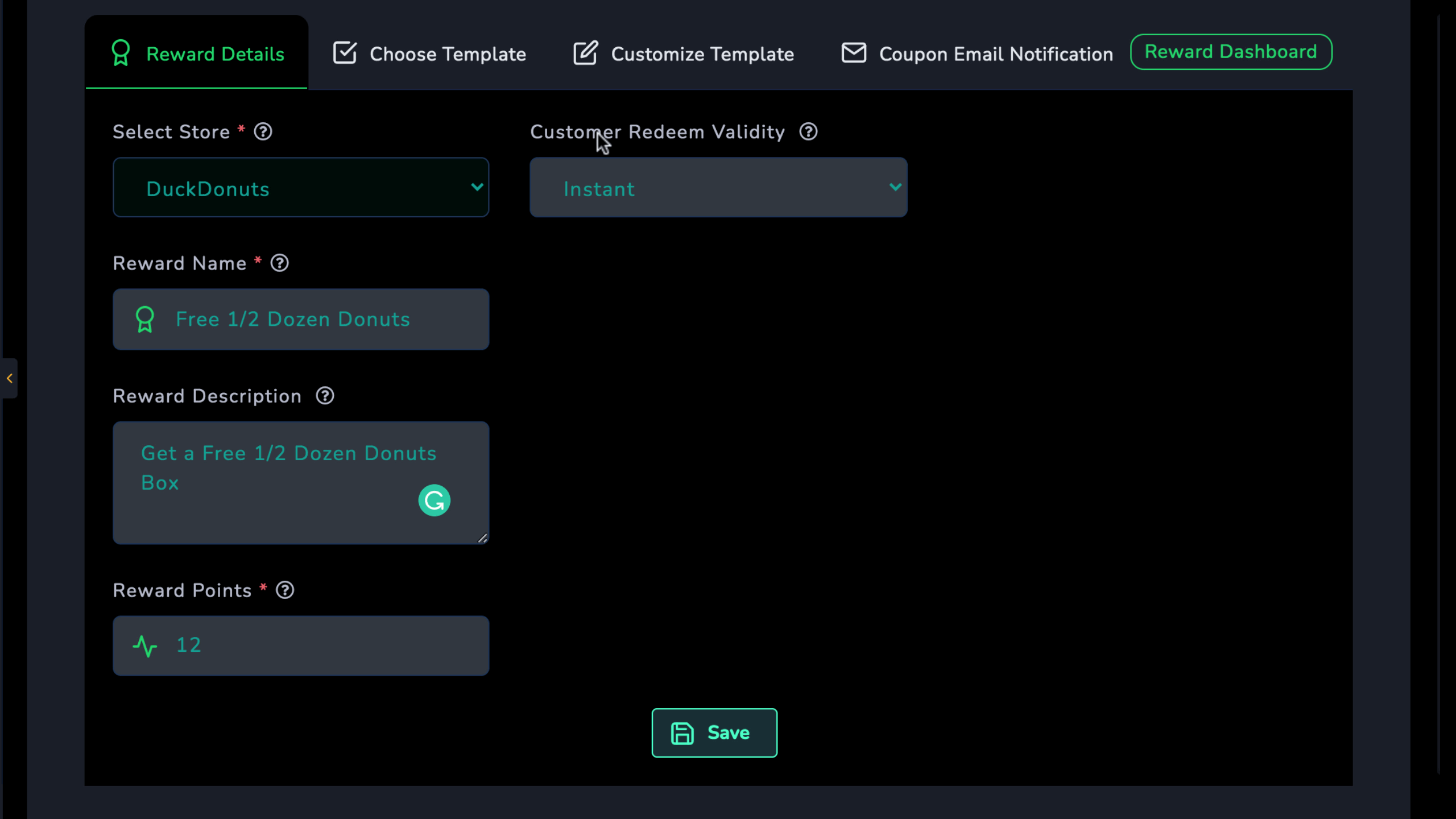Image resolution: width=1456 pixels, height=819 pixels.
Task: Click the help icon beside Select Store
Action: pyautogui.click(x=263, y=132)
